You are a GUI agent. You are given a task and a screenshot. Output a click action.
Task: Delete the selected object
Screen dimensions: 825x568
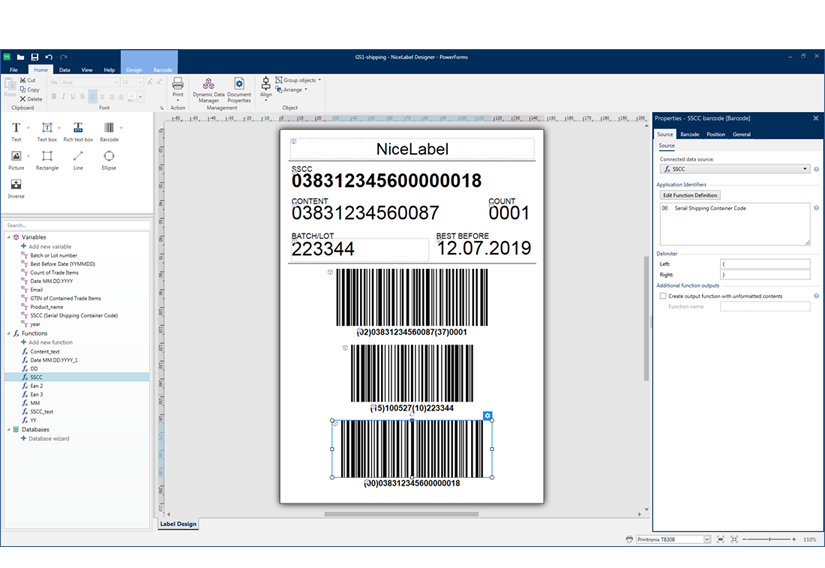pos(31,99)
